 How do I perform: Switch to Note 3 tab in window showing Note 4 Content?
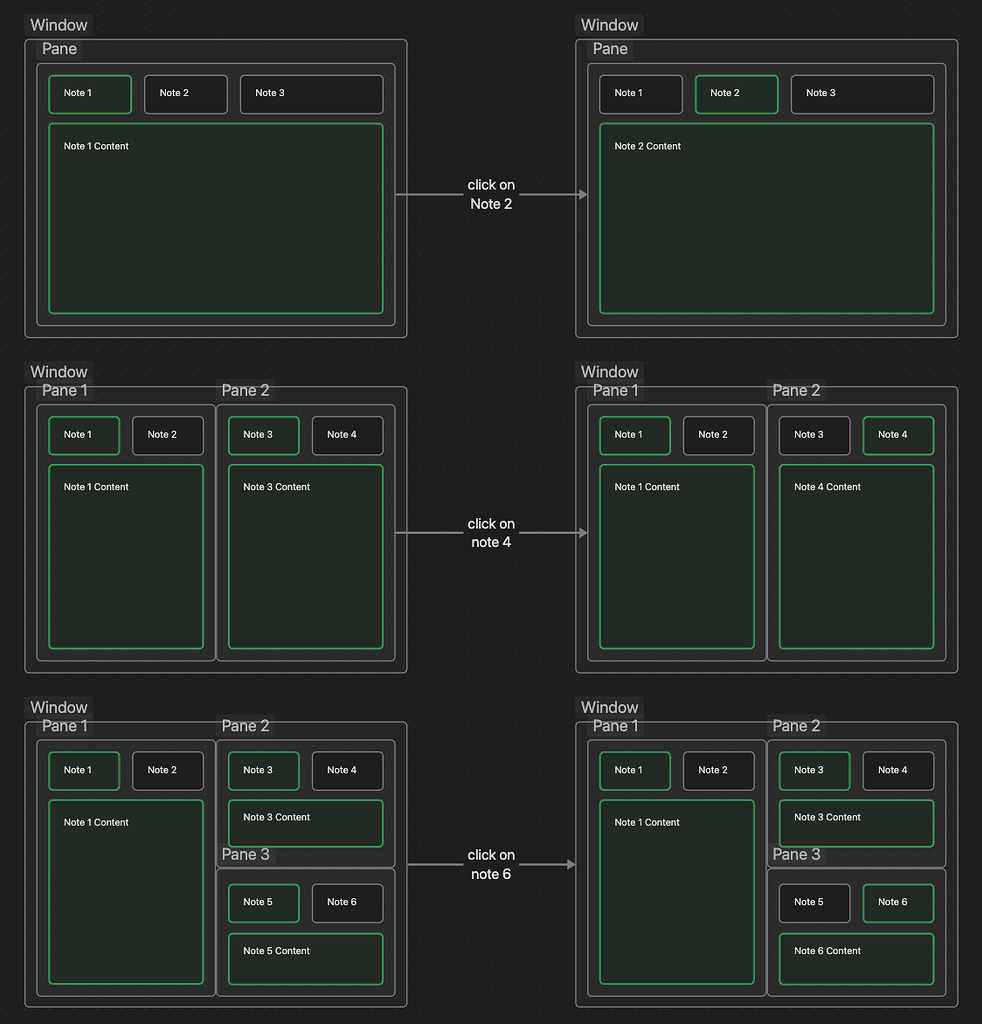coord(815,436)
